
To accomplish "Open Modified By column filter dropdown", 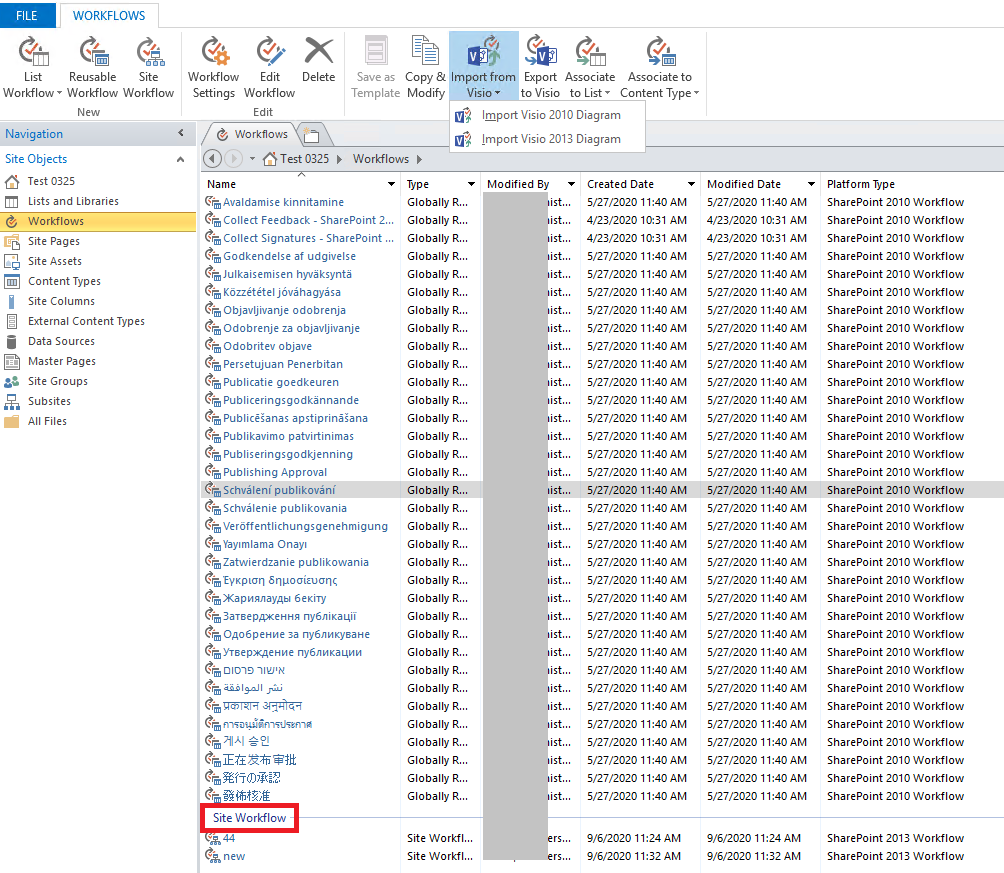I will 571,184.
